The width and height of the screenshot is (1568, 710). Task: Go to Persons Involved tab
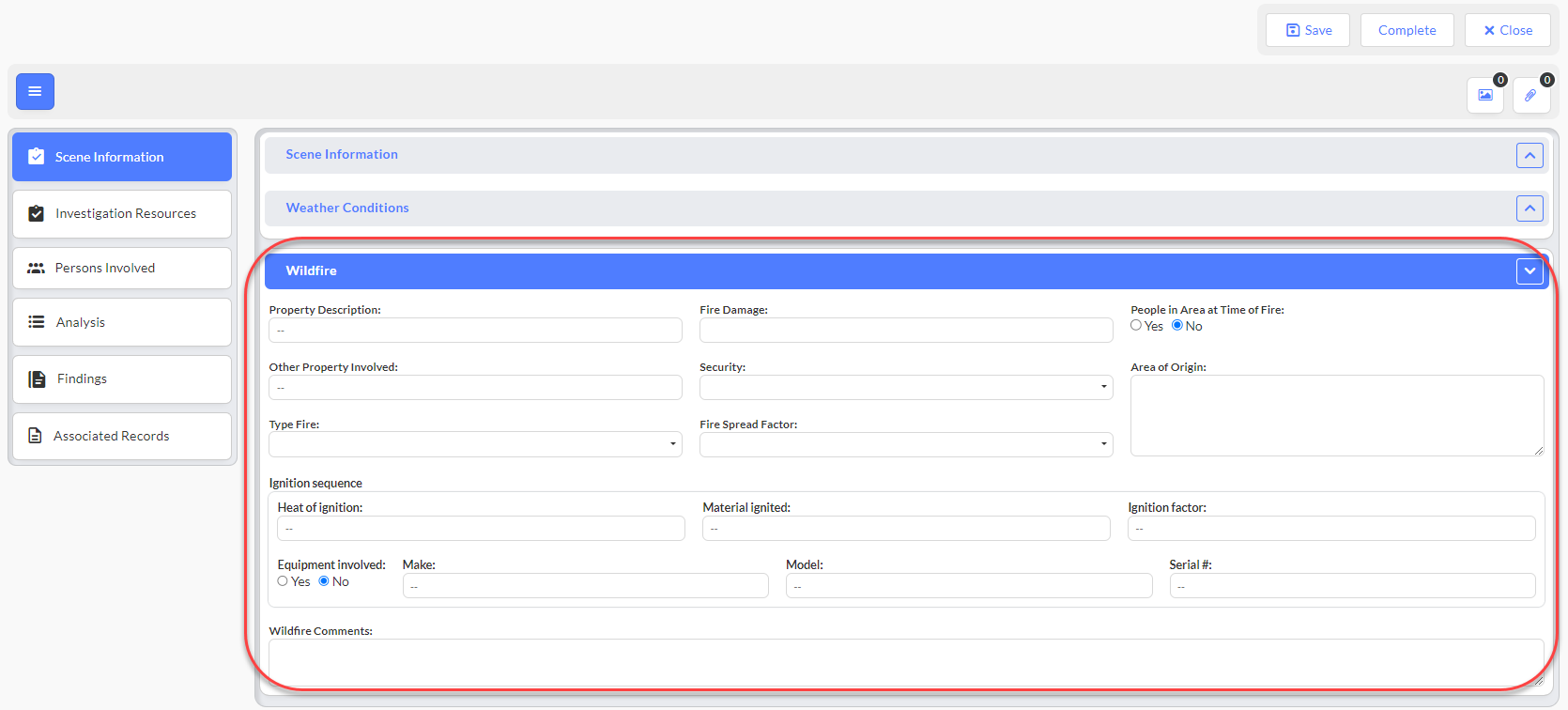click(x=122, y=269)
